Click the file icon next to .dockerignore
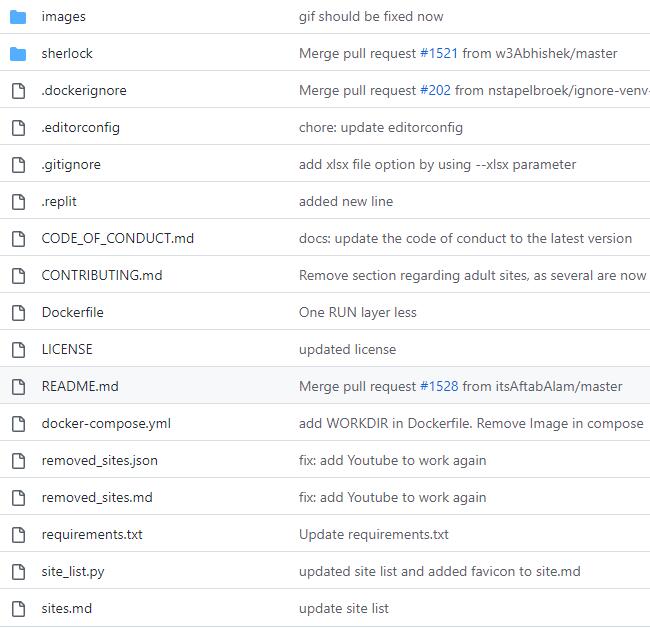This screenshot has width=650, height=628. pyautogui.click(x=18, y=90)
